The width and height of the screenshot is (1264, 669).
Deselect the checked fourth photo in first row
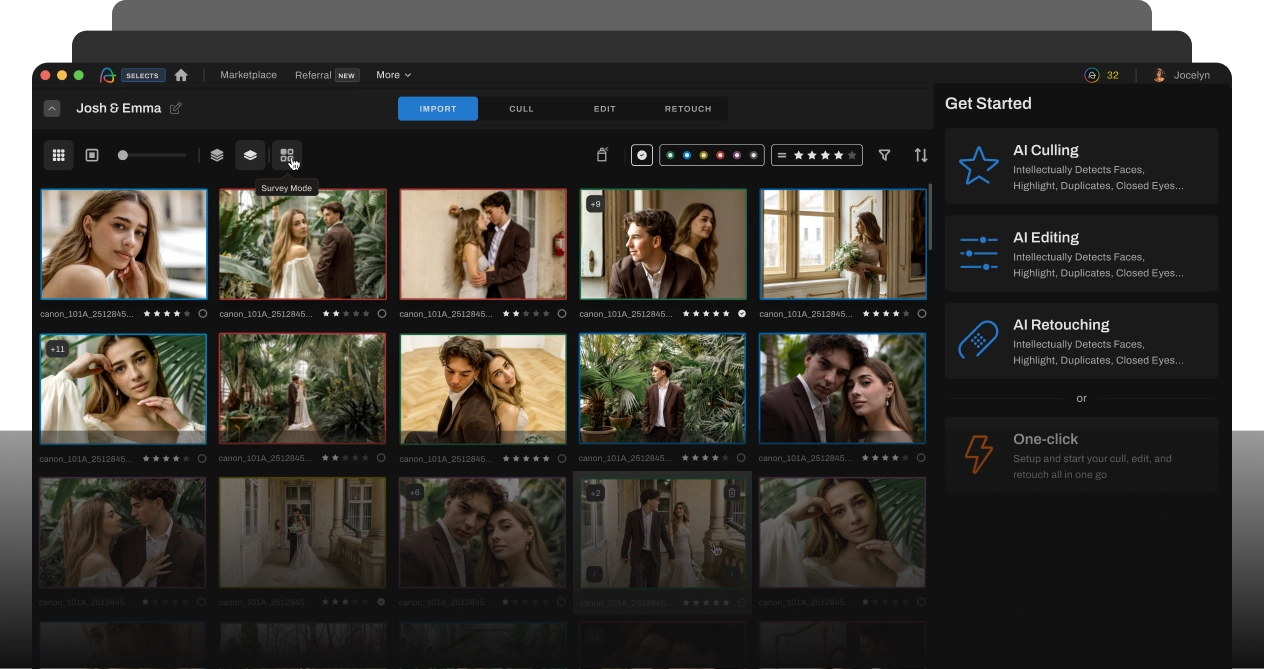pos(742,313)
